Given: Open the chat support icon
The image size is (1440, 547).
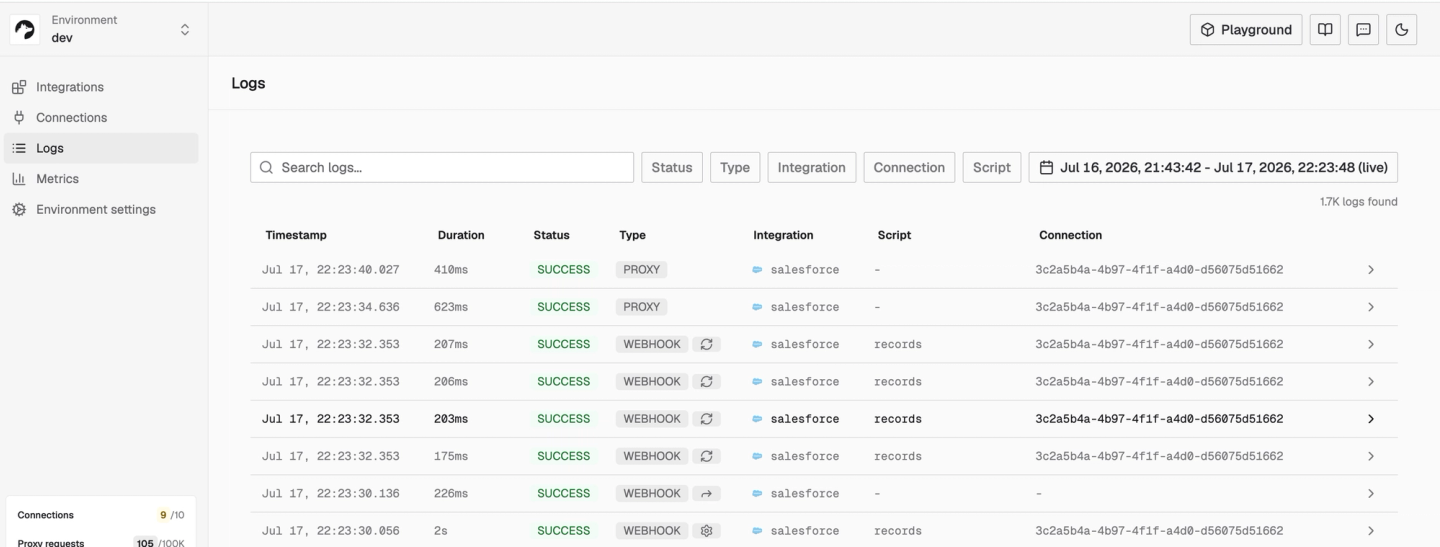Looking at the screenshot, I should coord(1363,30).
